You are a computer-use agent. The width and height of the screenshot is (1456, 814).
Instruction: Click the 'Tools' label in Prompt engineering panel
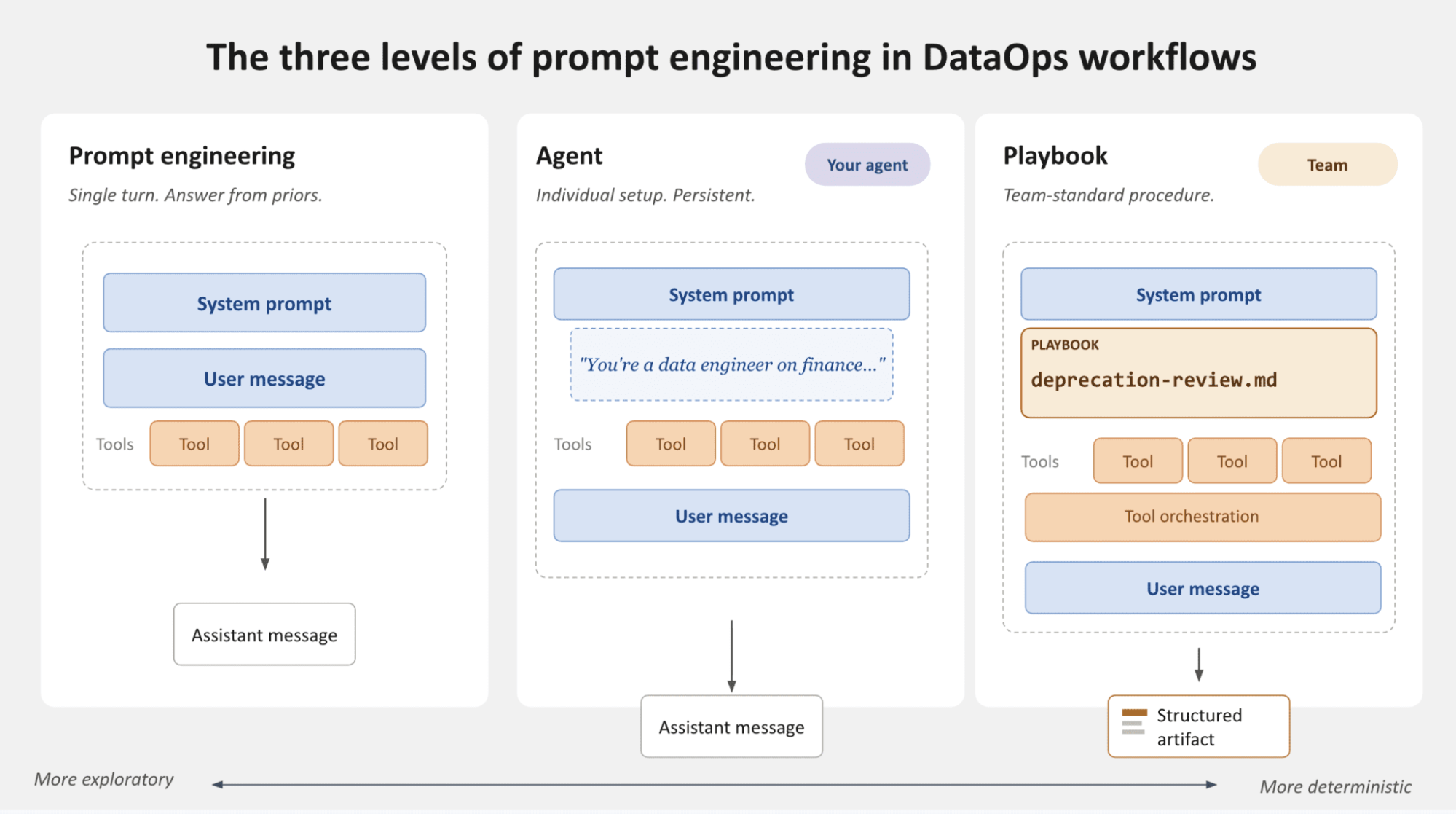[x=115, y=445]
